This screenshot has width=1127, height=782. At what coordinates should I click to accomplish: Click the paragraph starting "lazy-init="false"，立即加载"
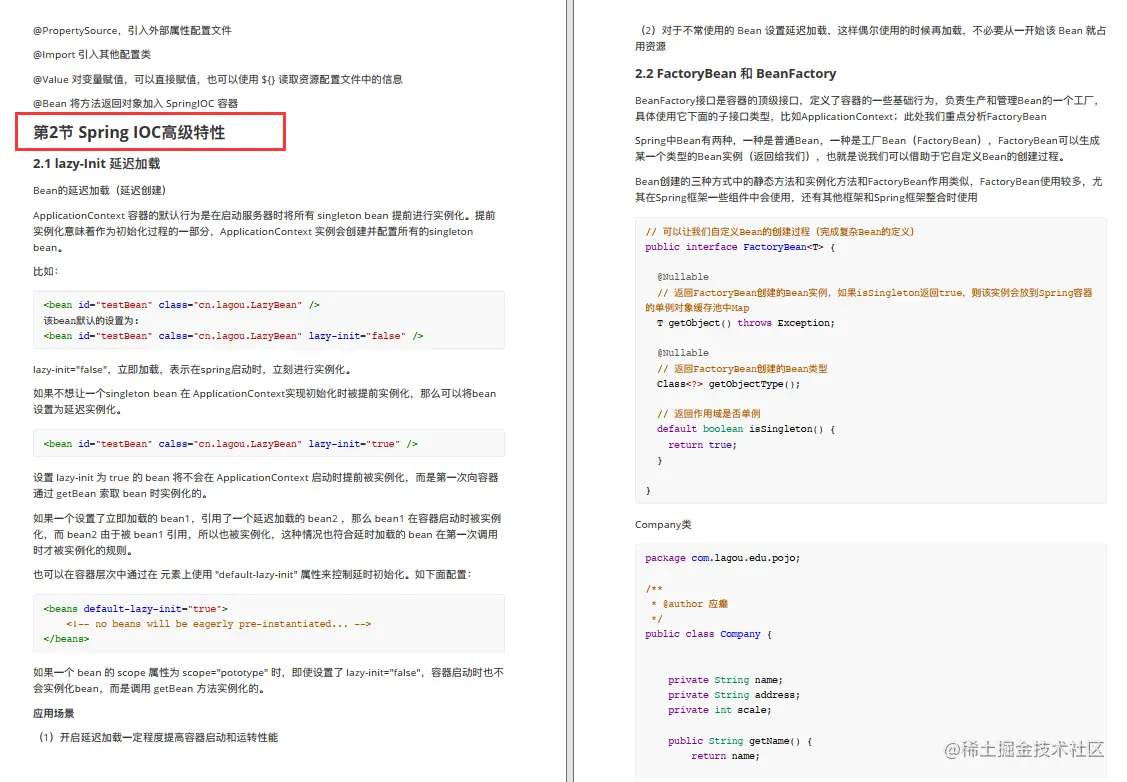pyautogui.click(x=193, y=369)
